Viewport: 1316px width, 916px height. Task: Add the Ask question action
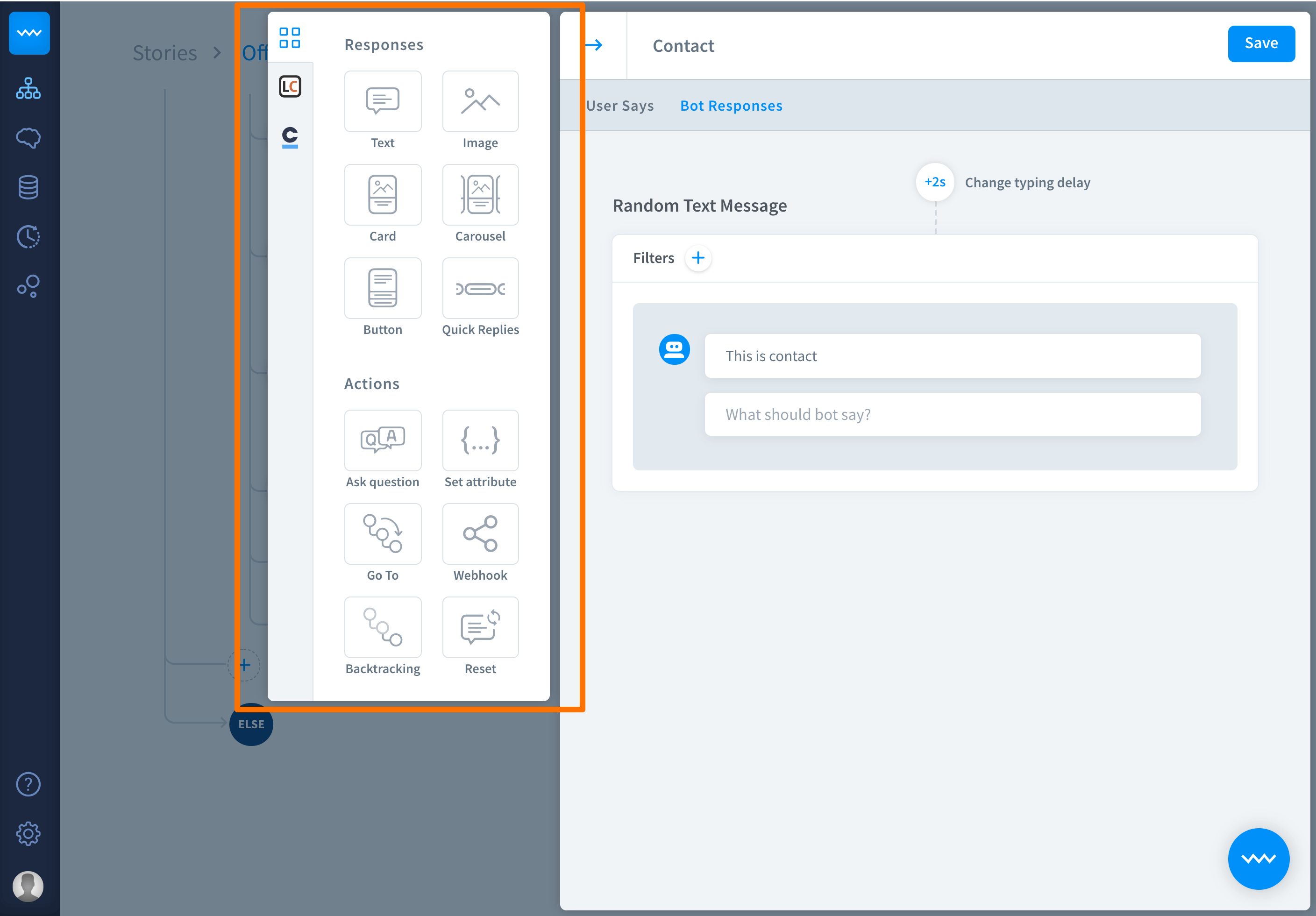[382, 440]
